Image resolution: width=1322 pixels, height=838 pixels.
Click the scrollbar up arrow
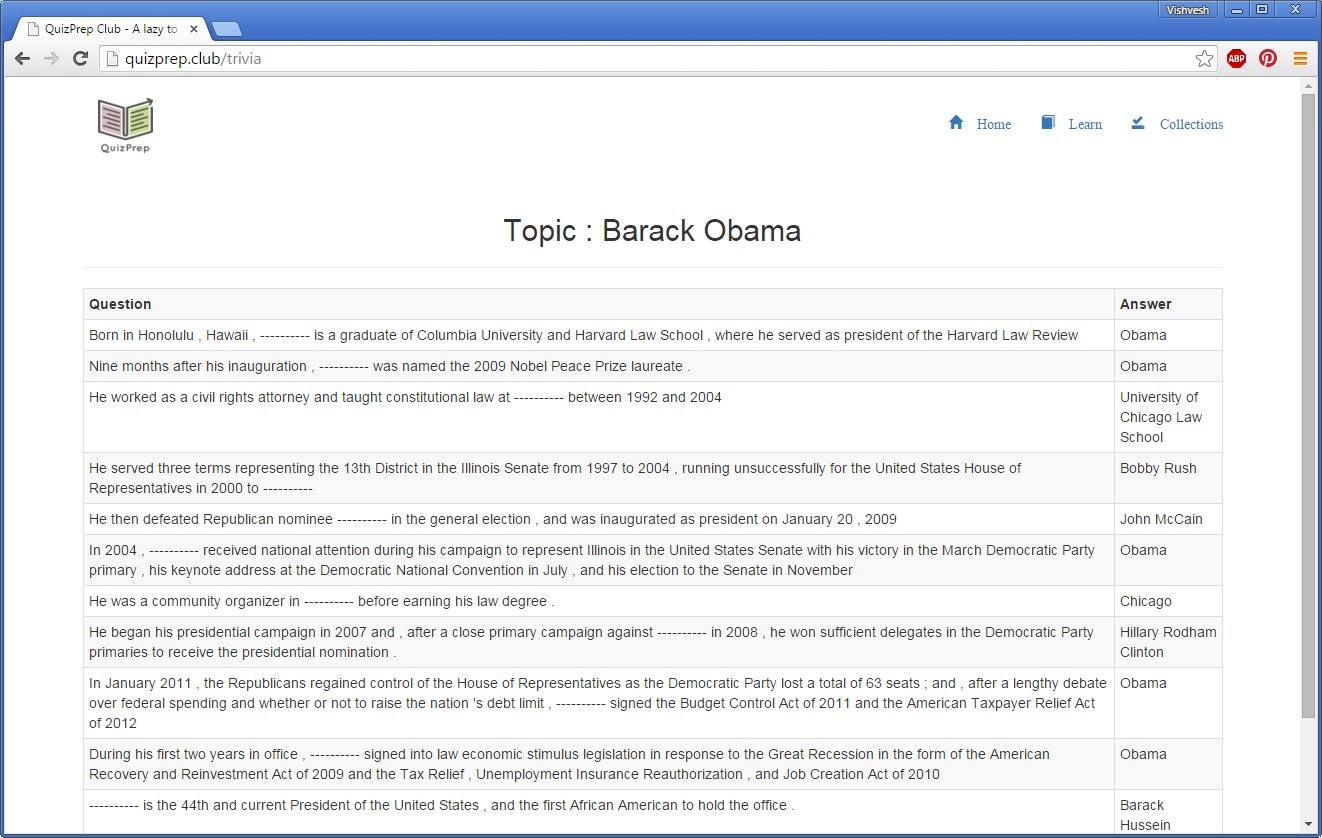click(1308, 86)
